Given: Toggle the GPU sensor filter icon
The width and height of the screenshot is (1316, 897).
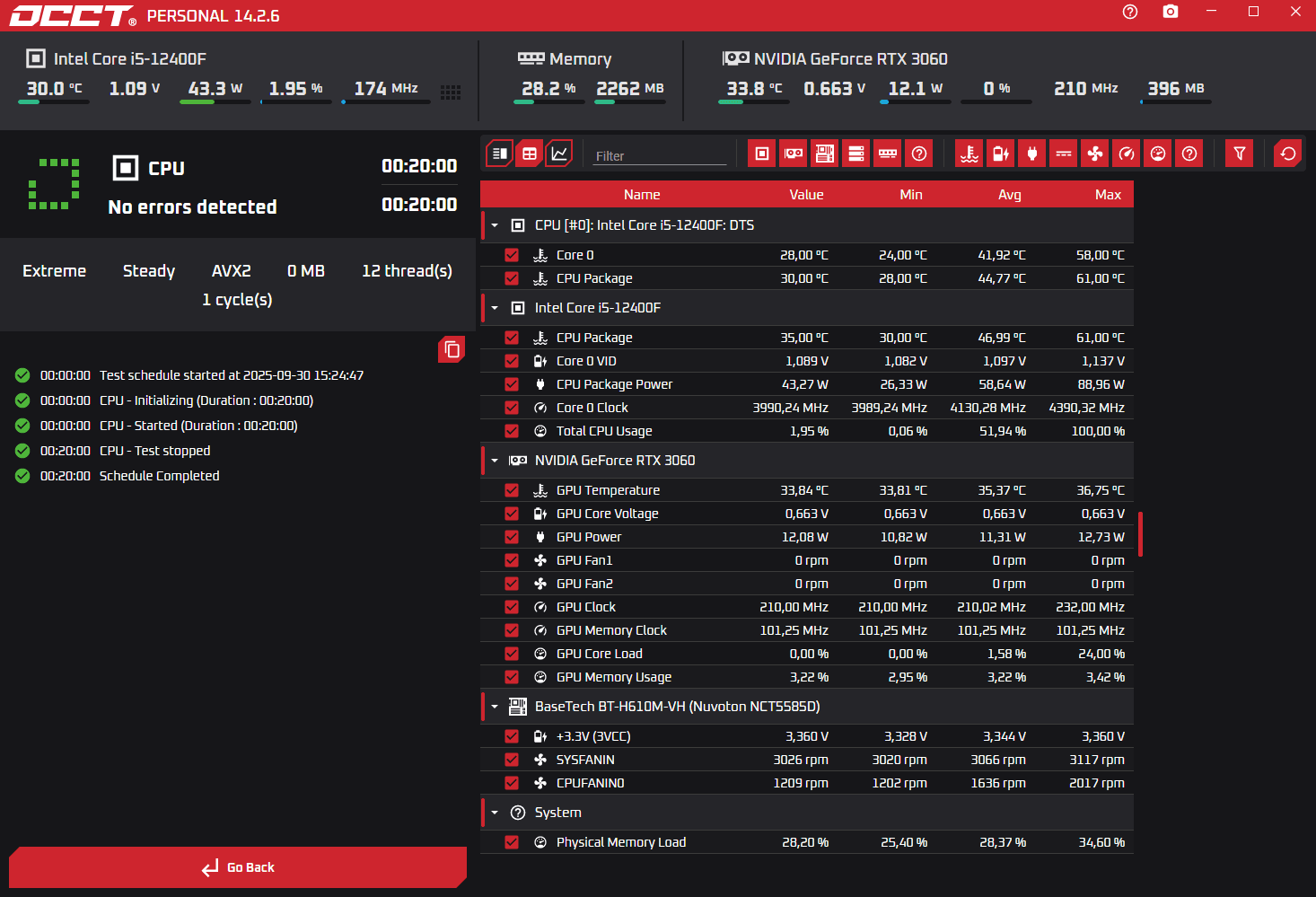Looking at the screenshot, I should coord(794,154).
